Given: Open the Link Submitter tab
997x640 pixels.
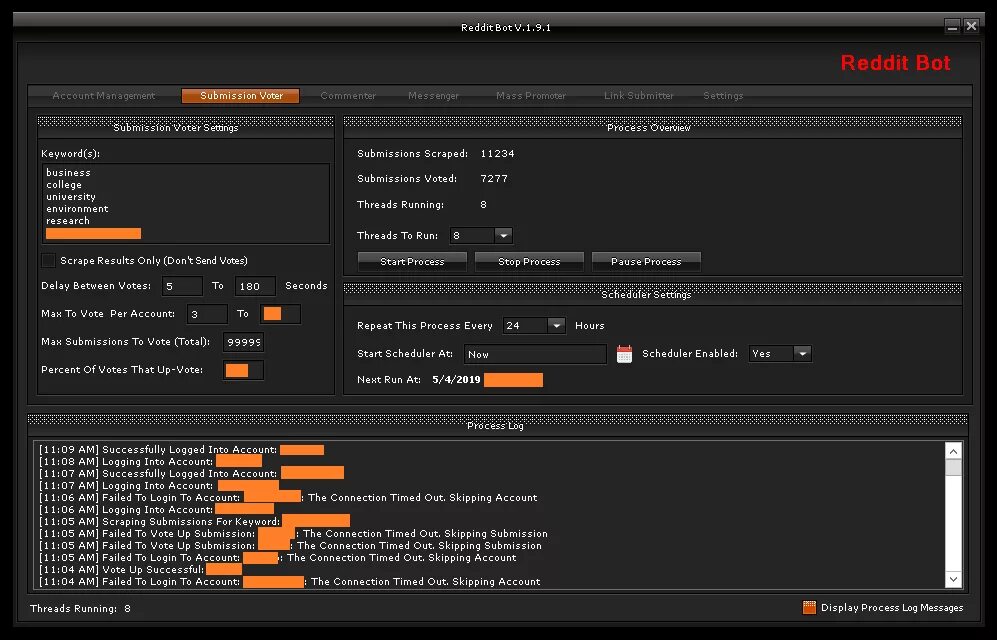Looking at the screenshot, I should [x=638, y=95].
